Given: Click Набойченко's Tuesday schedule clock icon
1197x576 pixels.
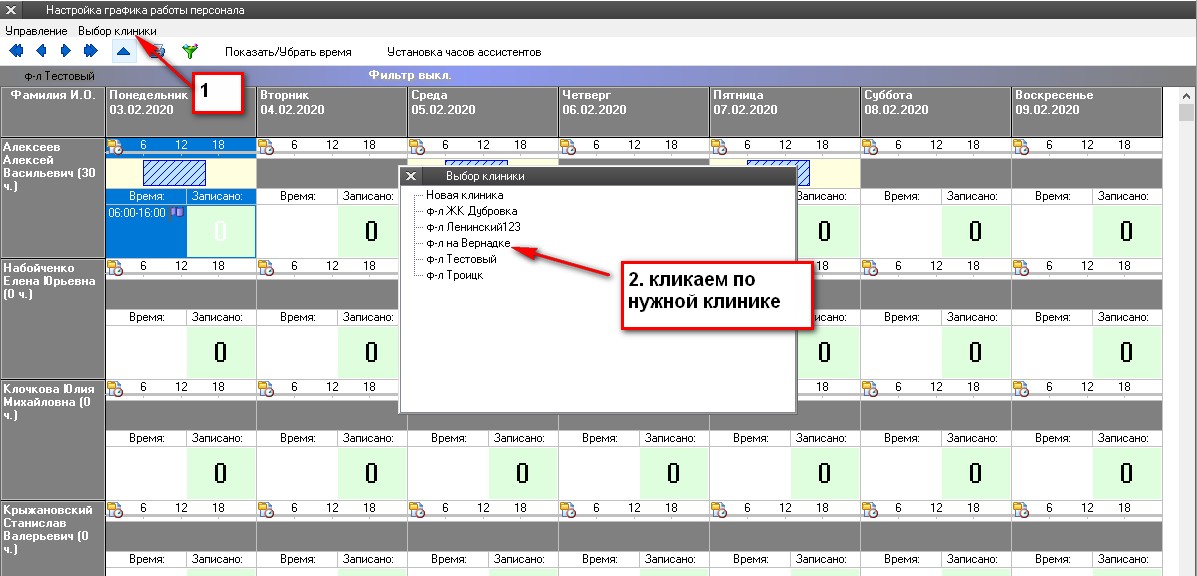Looking at the screenshot, I should coord(265,267).
